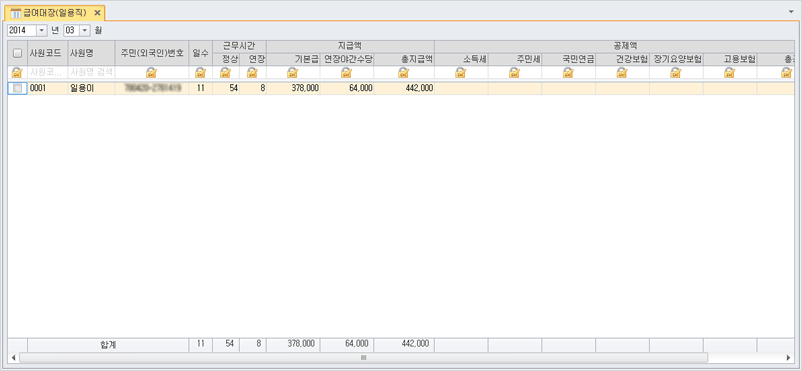Click filter icon under 고용보험
Image resolution: width=802 pixels, height=371 pixels.
729,72
